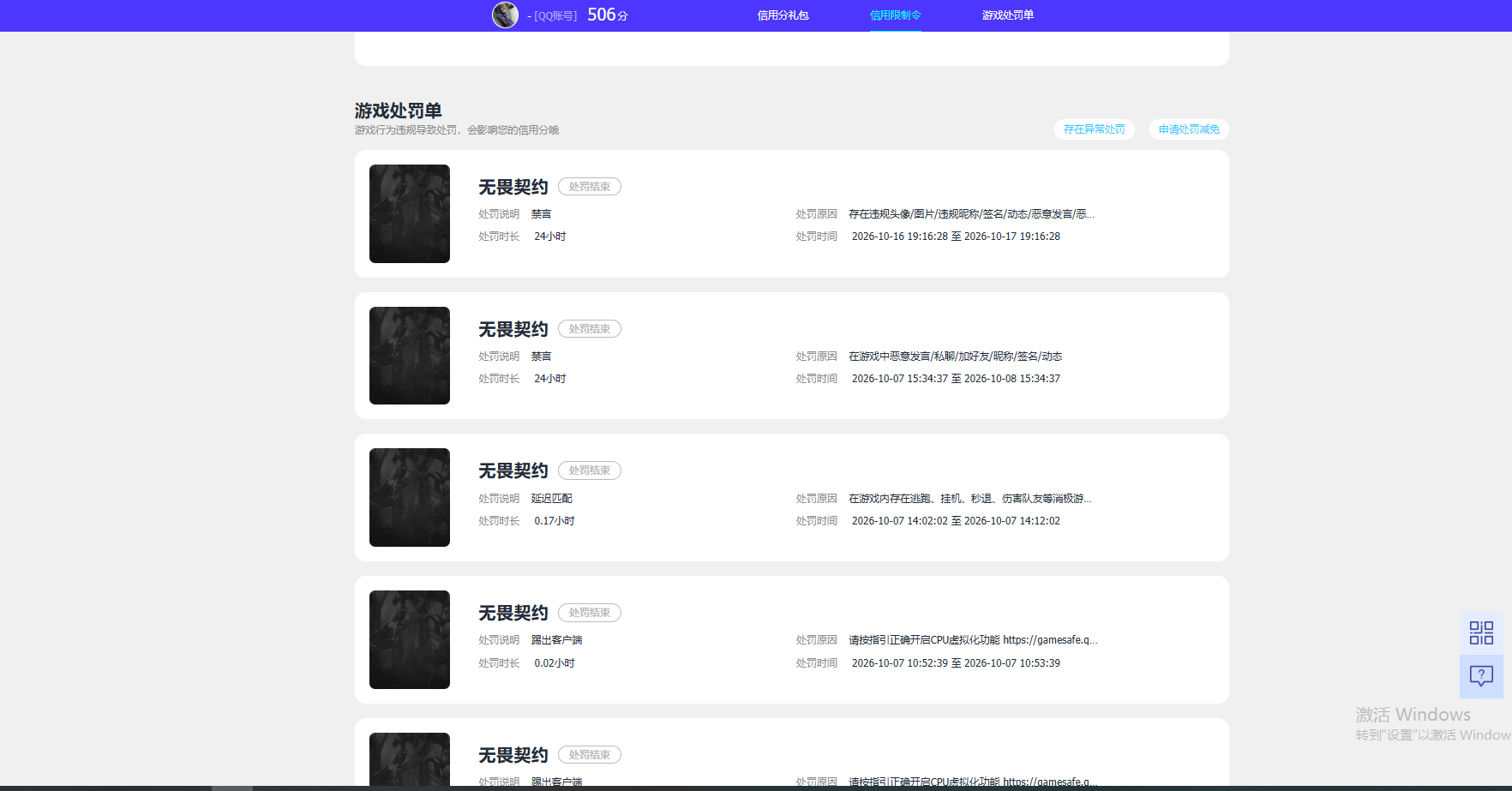Click the 申请处罚减免 button
This screenshot has height=791, width=1512.
click(x=1189, y=129)
